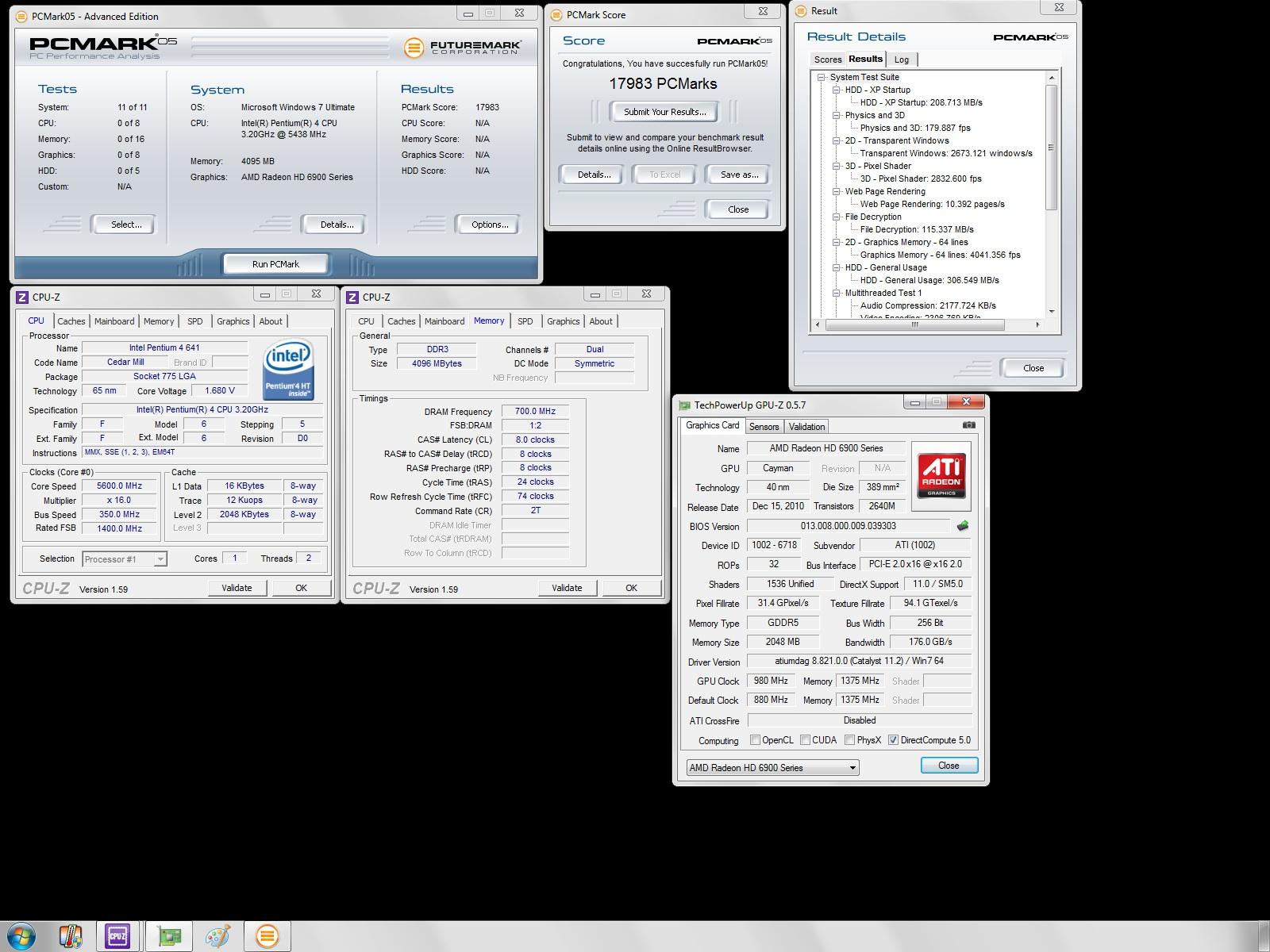The width and height of the screenshot is (1270, 952).
Task: Click Details... in PCMark Score window
Action: 593,175
